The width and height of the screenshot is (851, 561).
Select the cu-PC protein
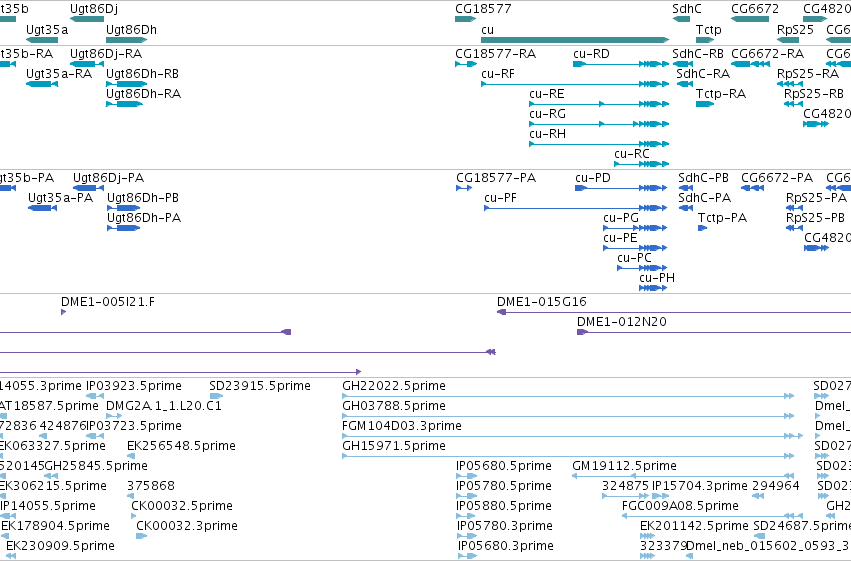642,267
